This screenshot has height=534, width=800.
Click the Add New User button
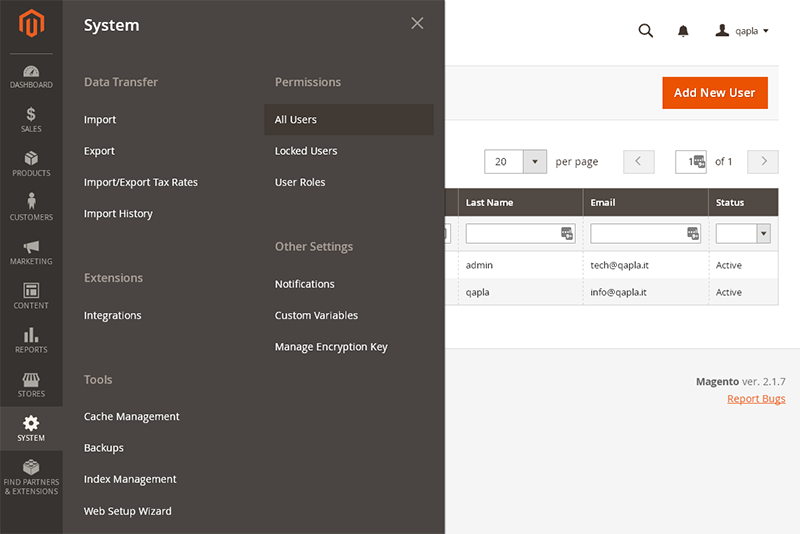714,93
